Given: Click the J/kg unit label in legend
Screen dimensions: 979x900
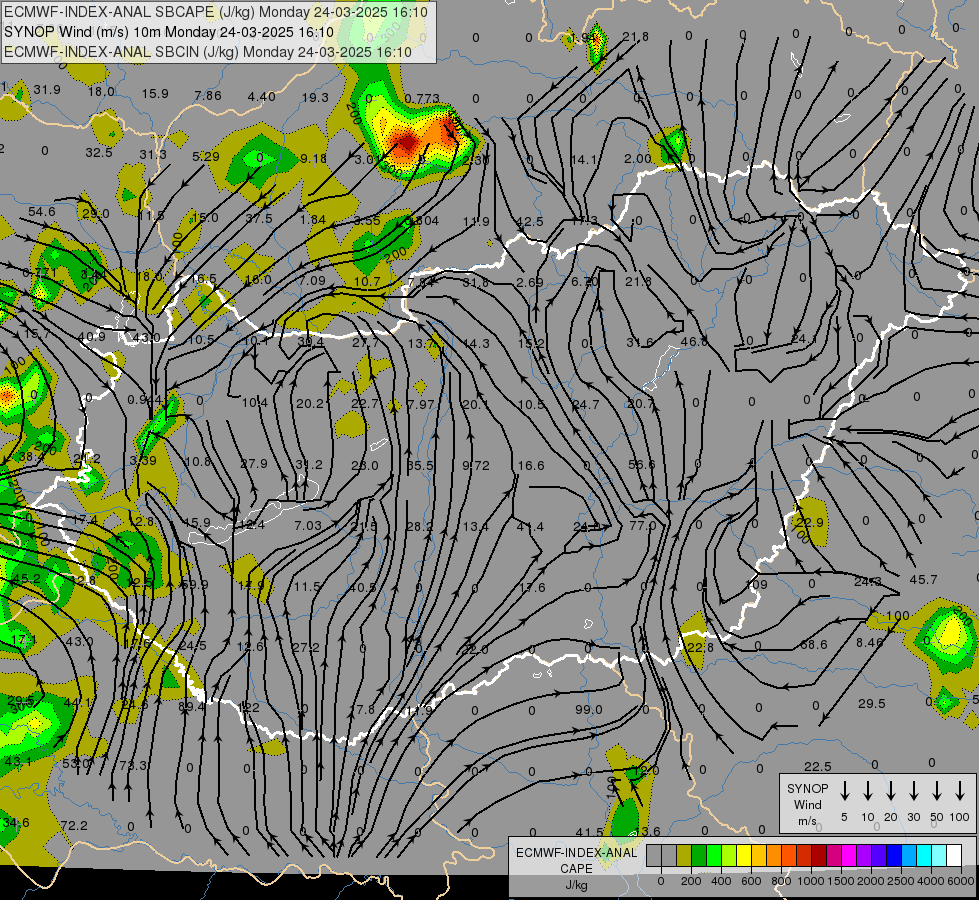Looking at the screenshot, I should (576, 885).
